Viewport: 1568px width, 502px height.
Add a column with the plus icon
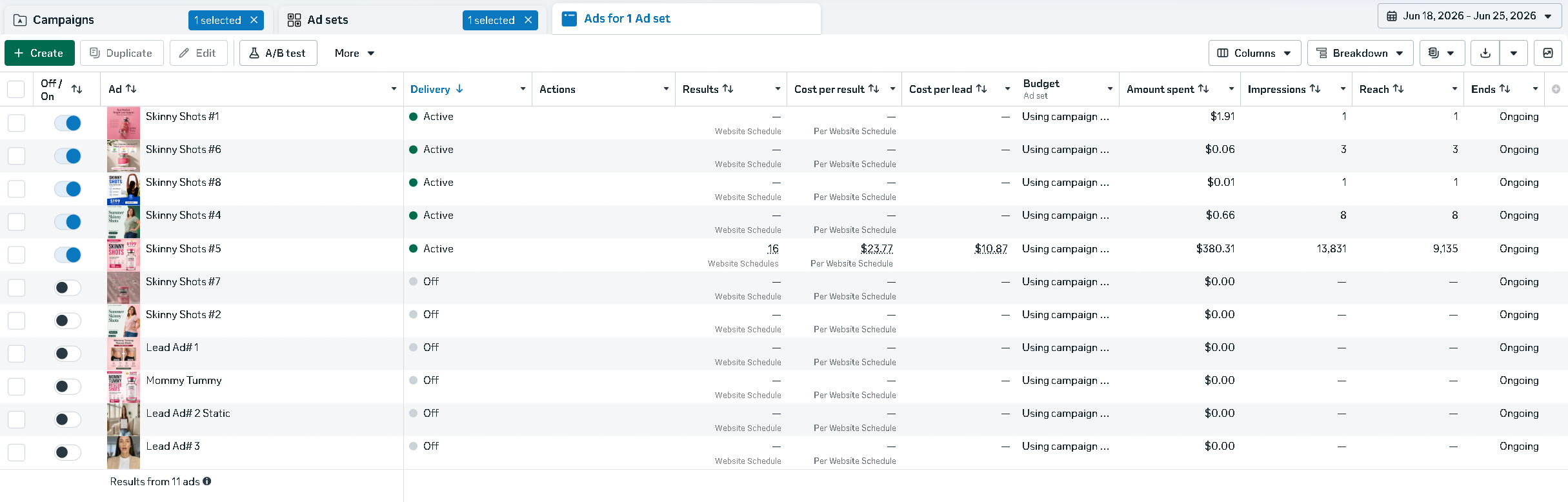[x=1556, y=89]
